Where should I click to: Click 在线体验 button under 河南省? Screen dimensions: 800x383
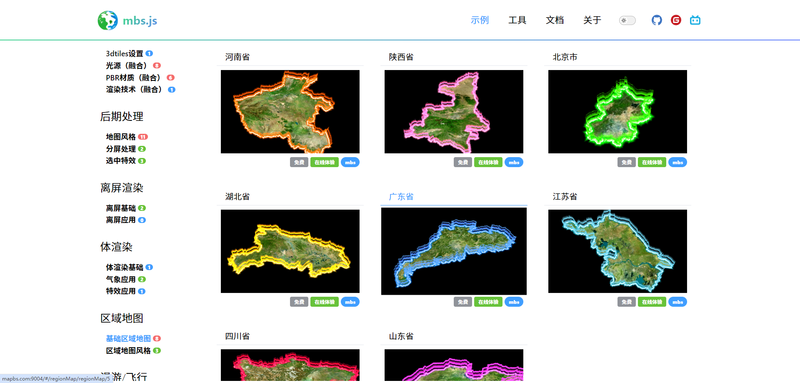[x=324, y=162]
